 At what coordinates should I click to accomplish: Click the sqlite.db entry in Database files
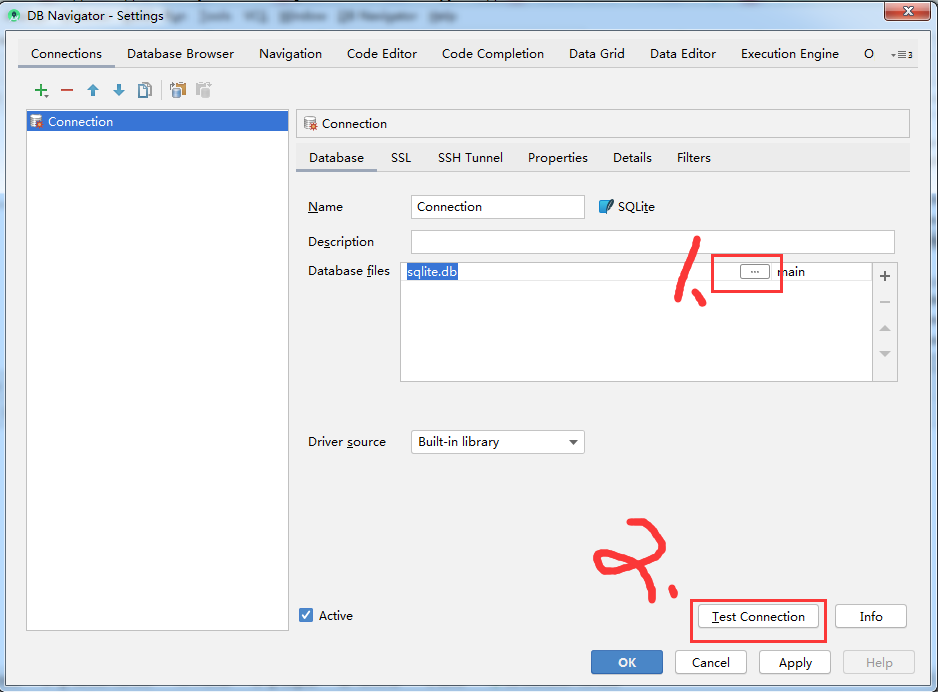432,271
